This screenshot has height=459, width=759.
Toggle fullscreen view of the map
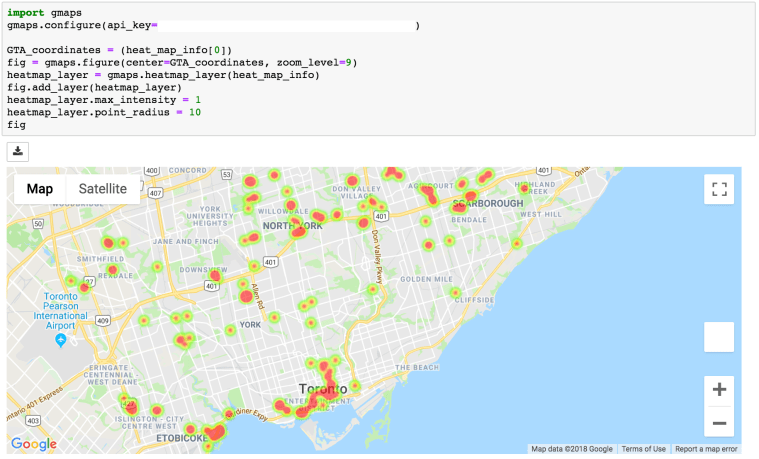click(718, 188)
